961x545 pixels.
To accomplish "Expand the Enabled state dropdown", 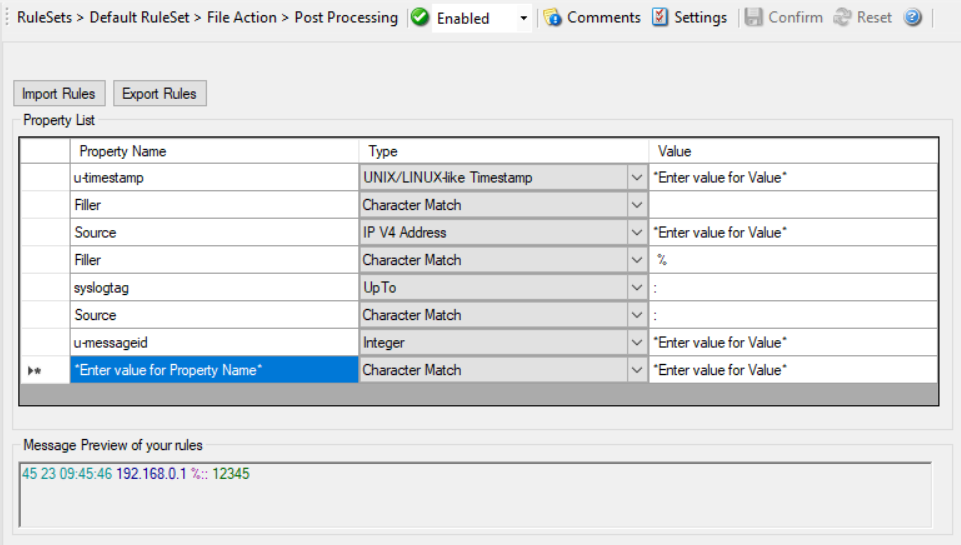I will click(523, 18).
